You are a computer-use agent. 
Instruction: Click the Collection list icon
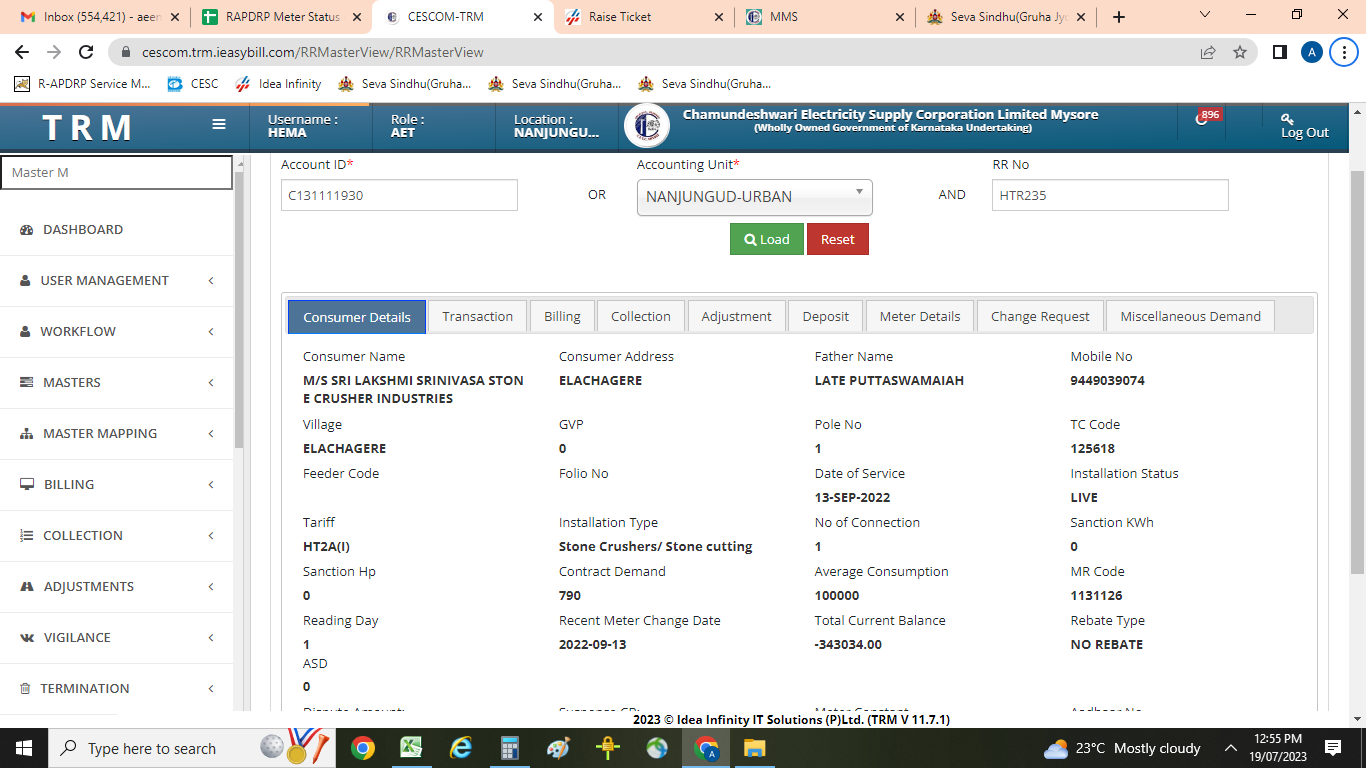(27, 535)
